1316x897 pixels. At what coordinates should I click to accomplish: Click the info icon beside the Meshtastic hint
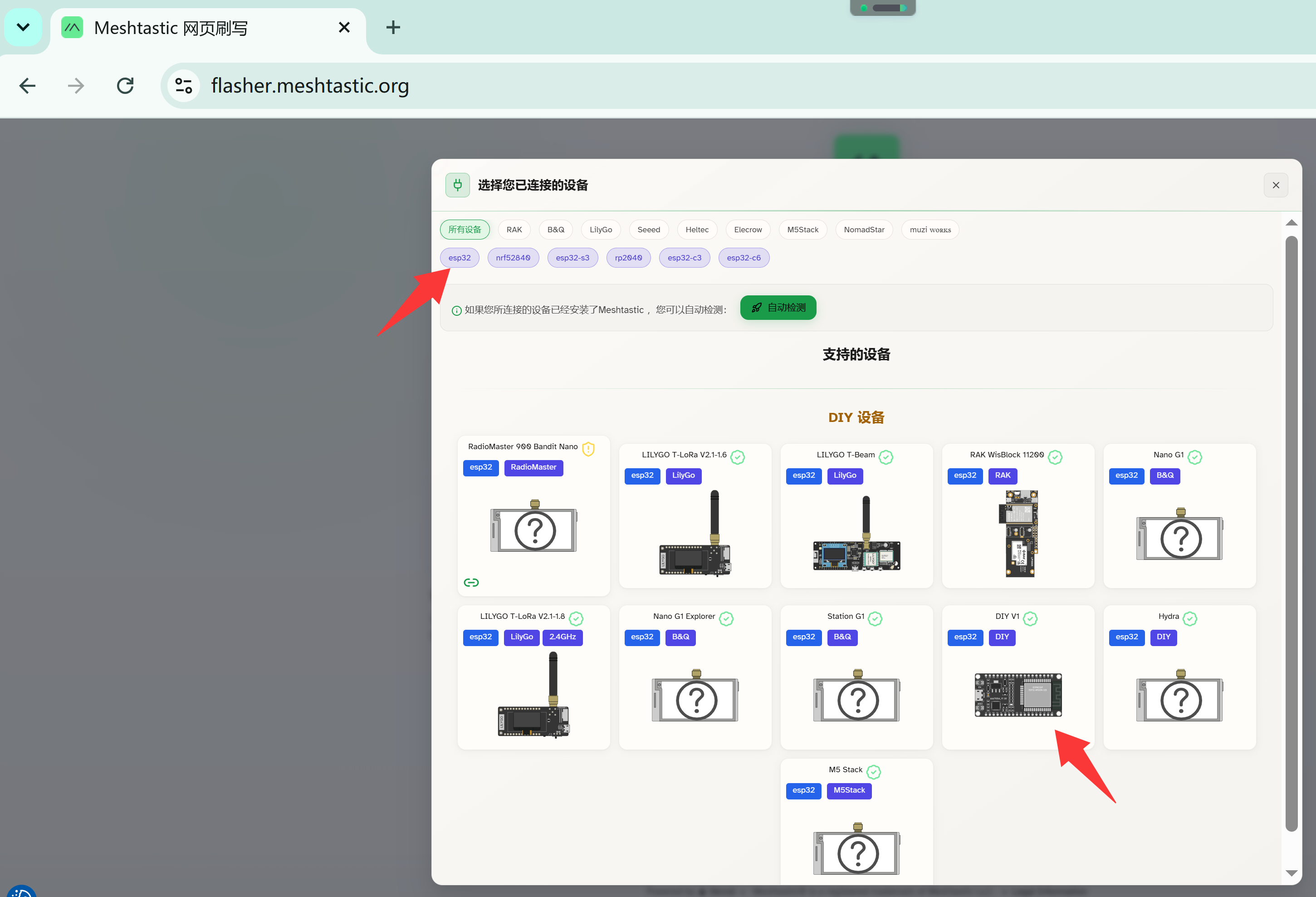(x=456, y=310)
